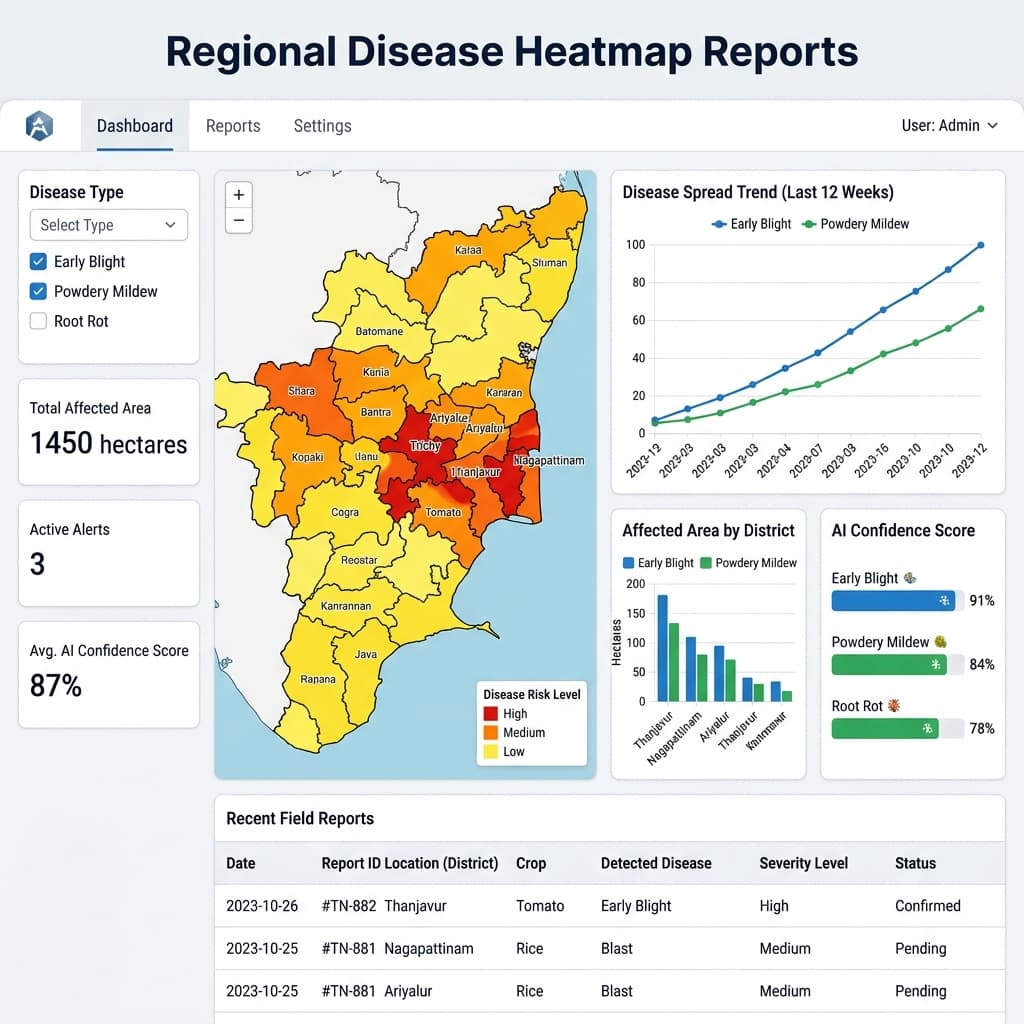Image resolution: width=1024 pixels, height=1024 pixels.
Task: Sort by Severity Level column header
Action: tap(803, 863)
